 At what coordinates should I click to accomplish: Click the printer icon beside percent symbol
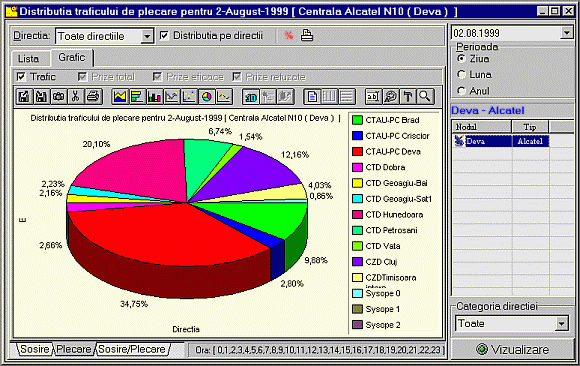pos(307,36)
